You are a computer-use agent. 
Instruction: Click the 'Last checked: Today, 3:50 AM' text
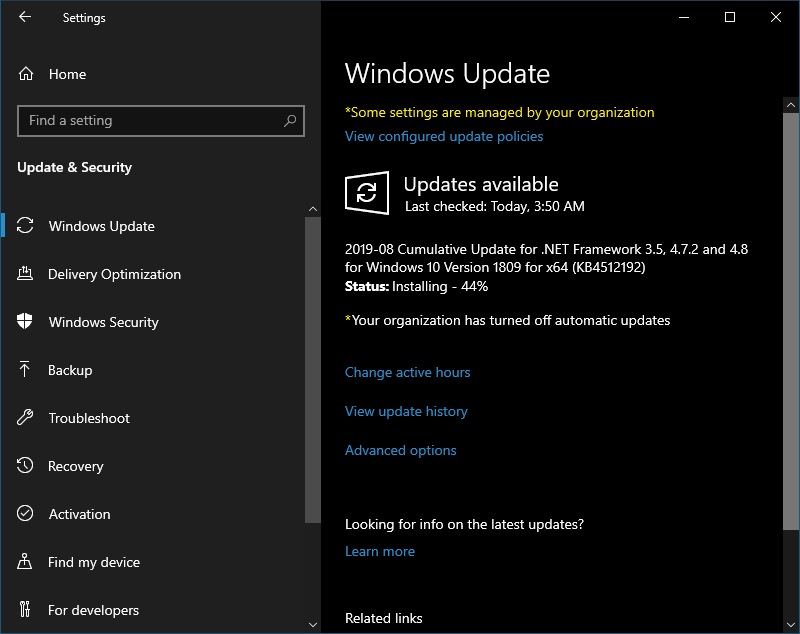494,207
